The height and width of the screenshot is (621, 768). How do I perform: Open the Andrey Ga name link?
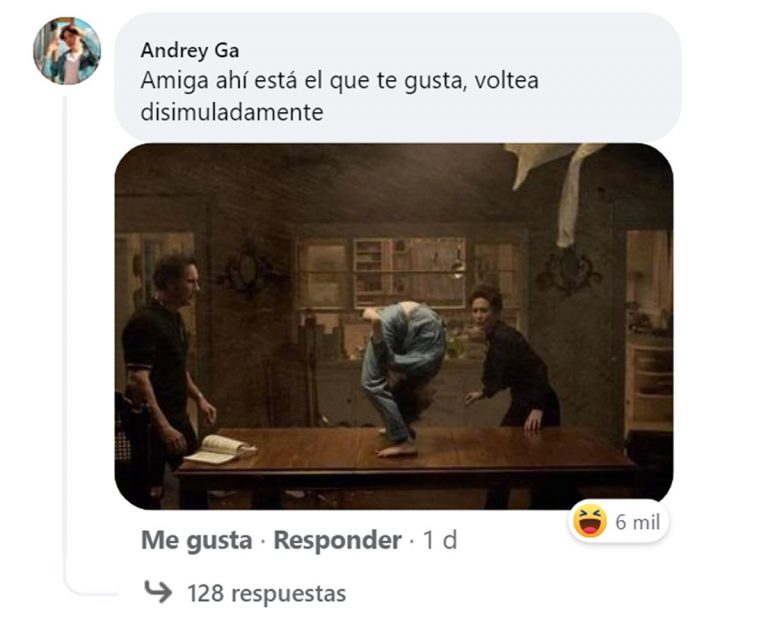[190, 50]
